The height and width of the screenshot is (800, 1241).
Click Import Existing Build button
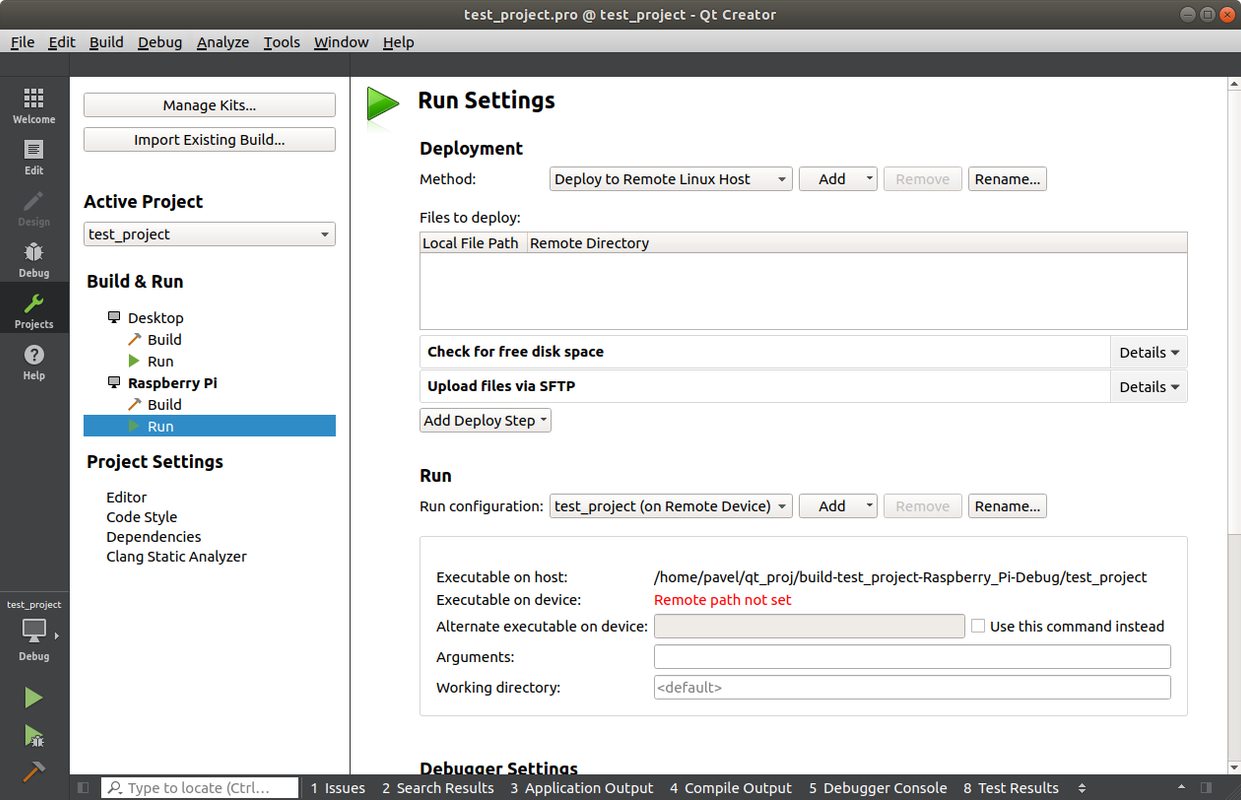tap(209, 139)
